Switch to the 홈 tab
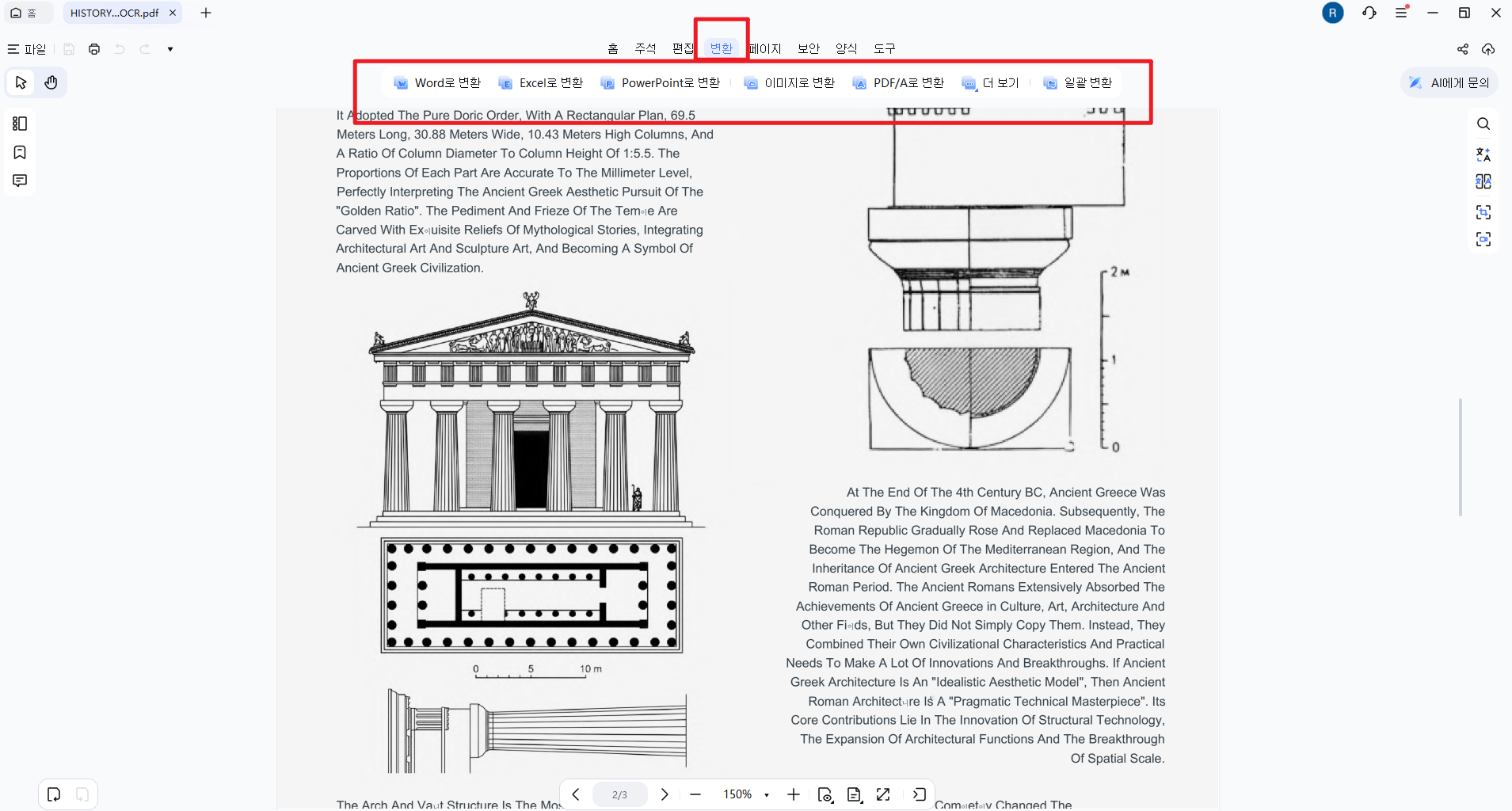 613,48
